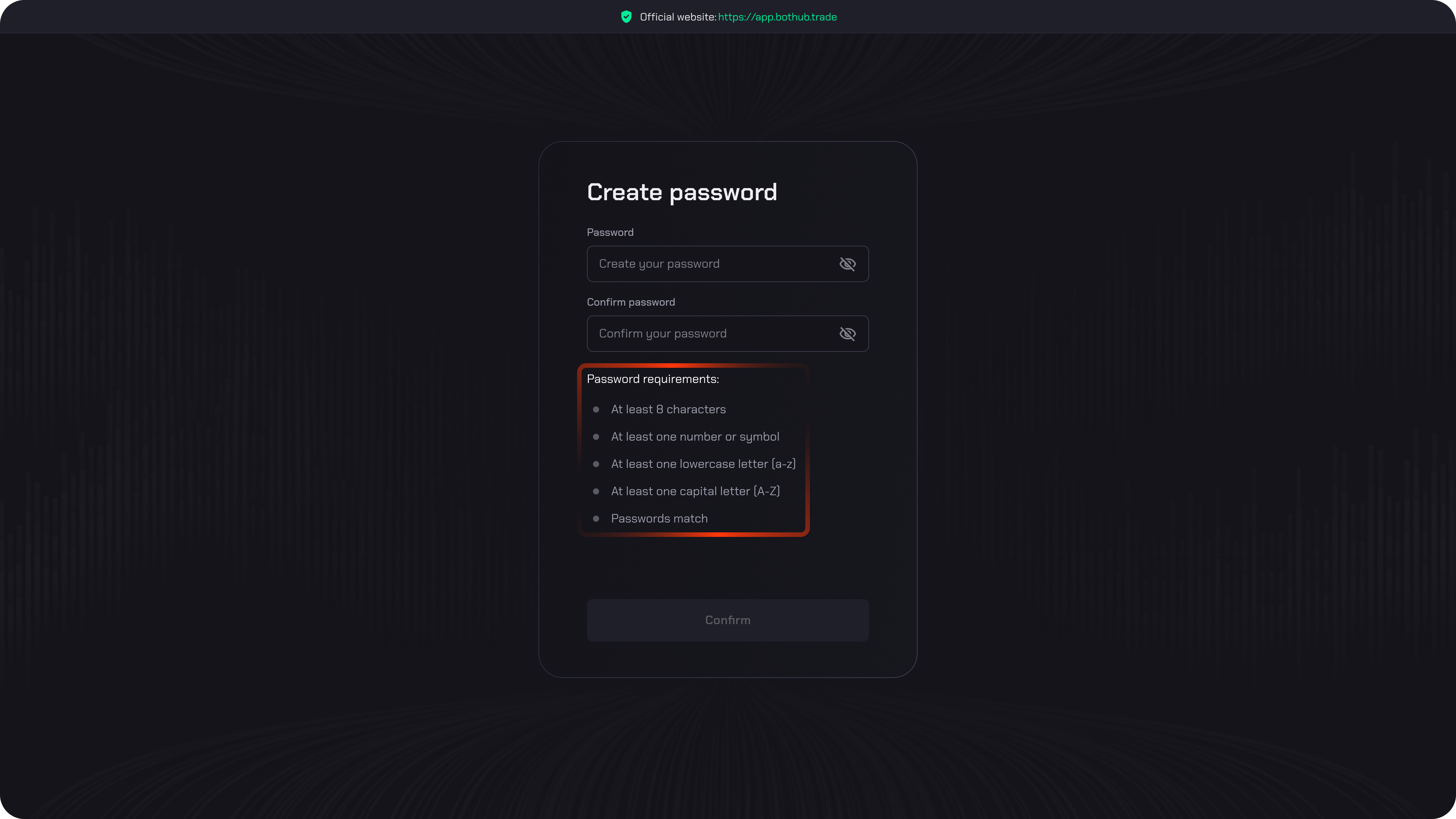Focus the "Confirm your password" input field
The height and width of the screenshot is (819, 1456).
(x=712, y=334)
